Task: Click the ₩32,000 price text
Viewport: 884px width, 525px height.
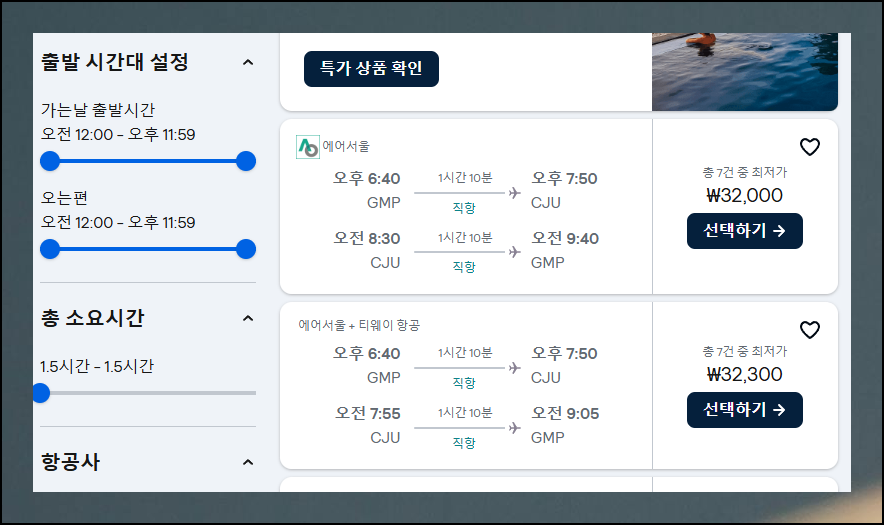Action: [744, 196]
